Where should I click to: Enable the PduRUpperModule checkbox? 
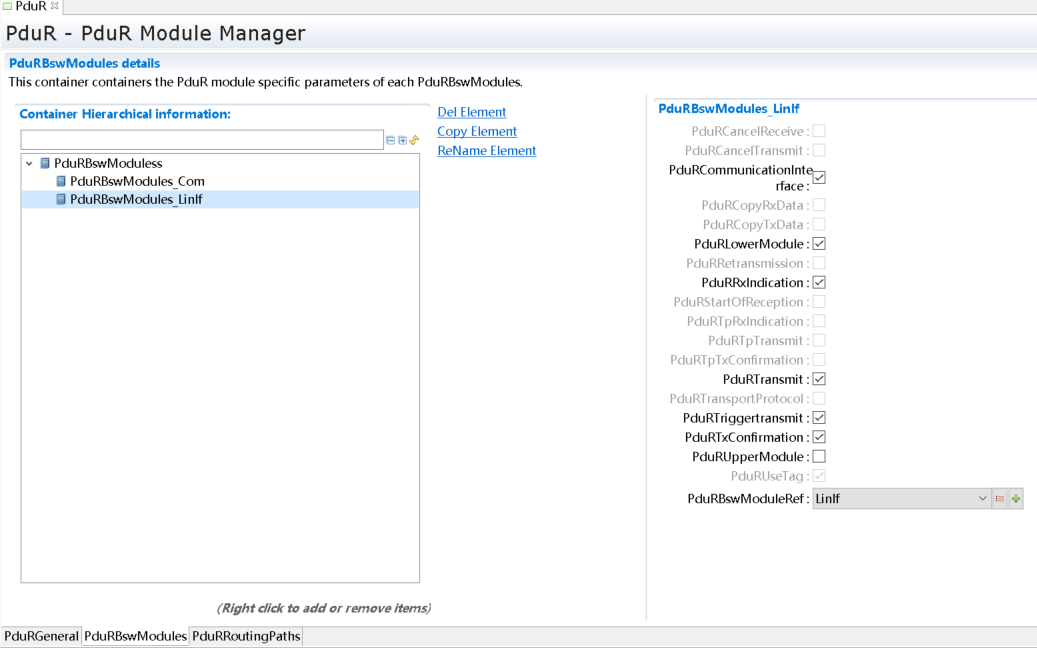(x=819, y=457)
